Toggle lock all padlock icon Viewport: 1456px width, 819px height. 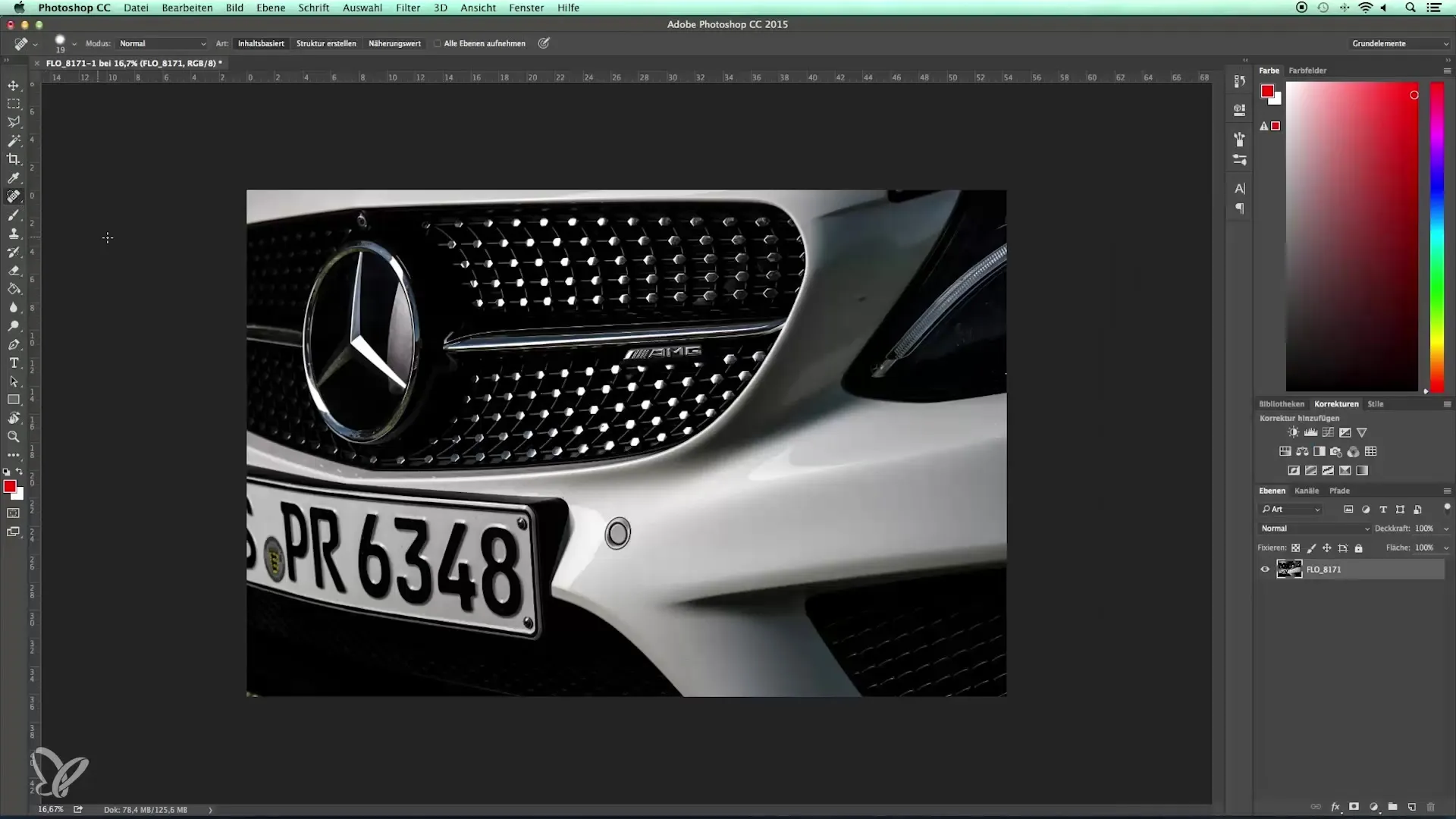[1359, 548]
